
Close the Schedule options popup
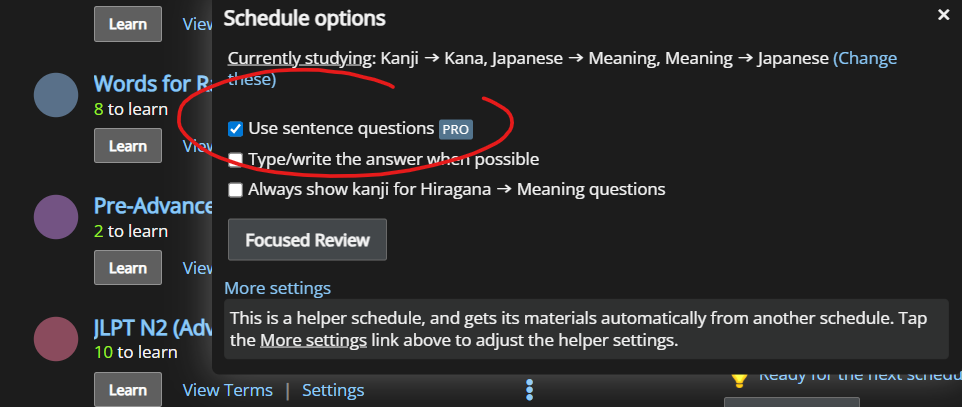[943, 15]
